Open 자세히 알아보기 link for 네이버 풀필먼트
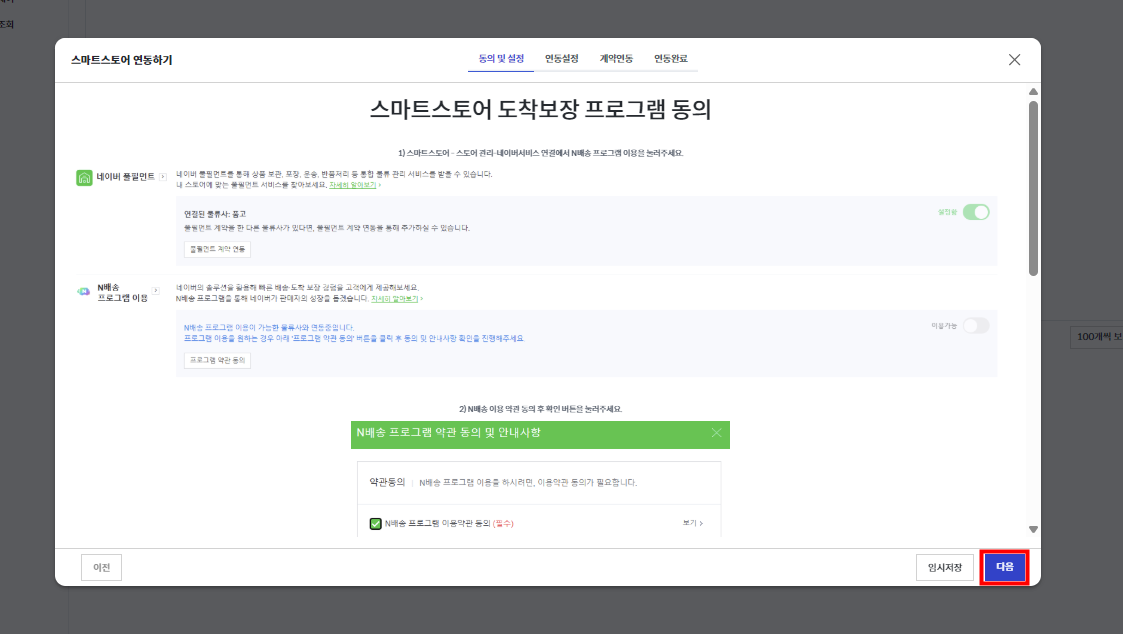Viewport: 1123px width, 634px height. pyautogui.click(x=352, y=185)
